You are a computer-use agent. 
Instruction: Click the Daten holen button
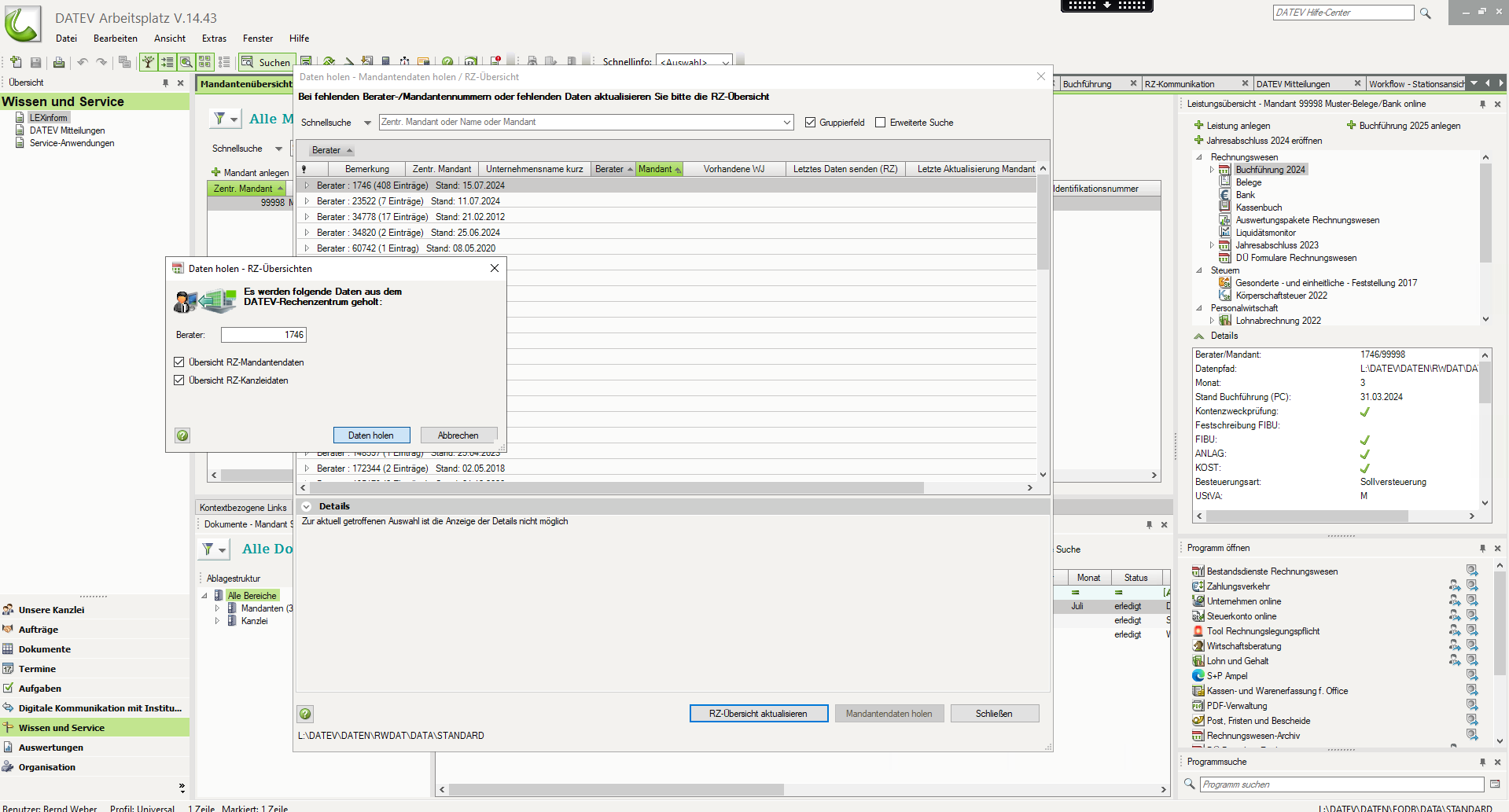pyautogui.click(x=371, y=435)
